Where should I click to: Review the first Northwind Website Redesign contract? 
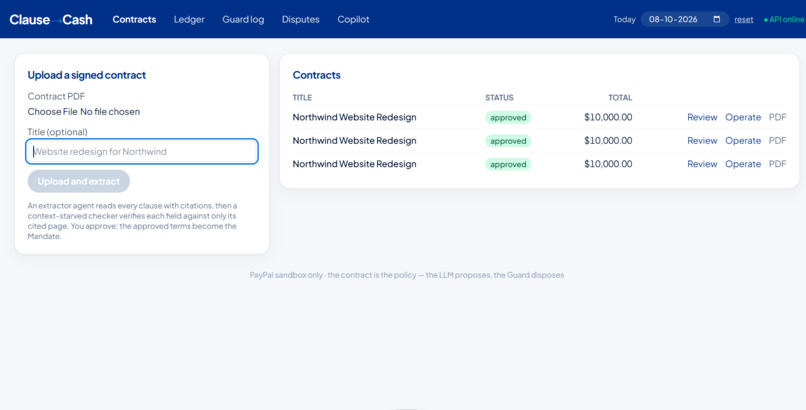pos(702,117)
